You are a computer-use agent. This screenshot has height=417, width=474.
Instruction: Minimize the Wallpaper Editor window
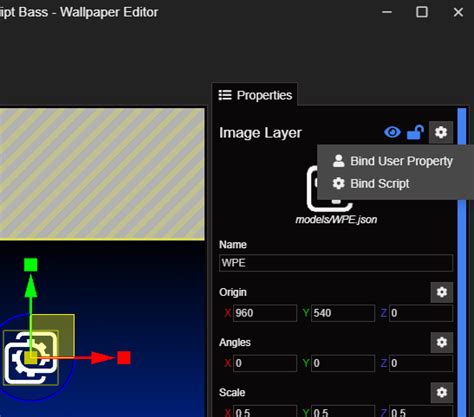click(x=387, y=12)
